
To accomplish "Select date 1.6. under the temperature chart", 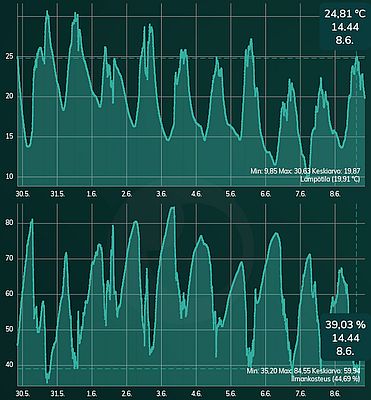I will coord(92,194).
